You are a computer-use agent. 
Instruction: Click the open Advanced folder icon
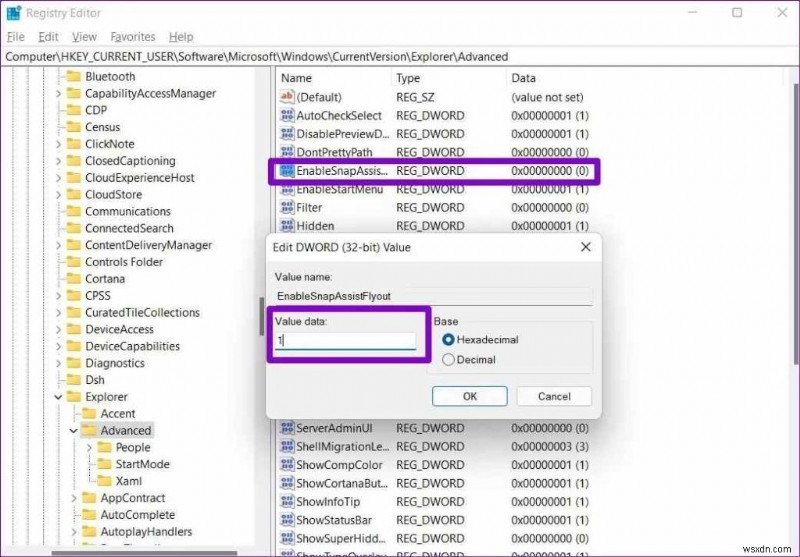point(89,430)
